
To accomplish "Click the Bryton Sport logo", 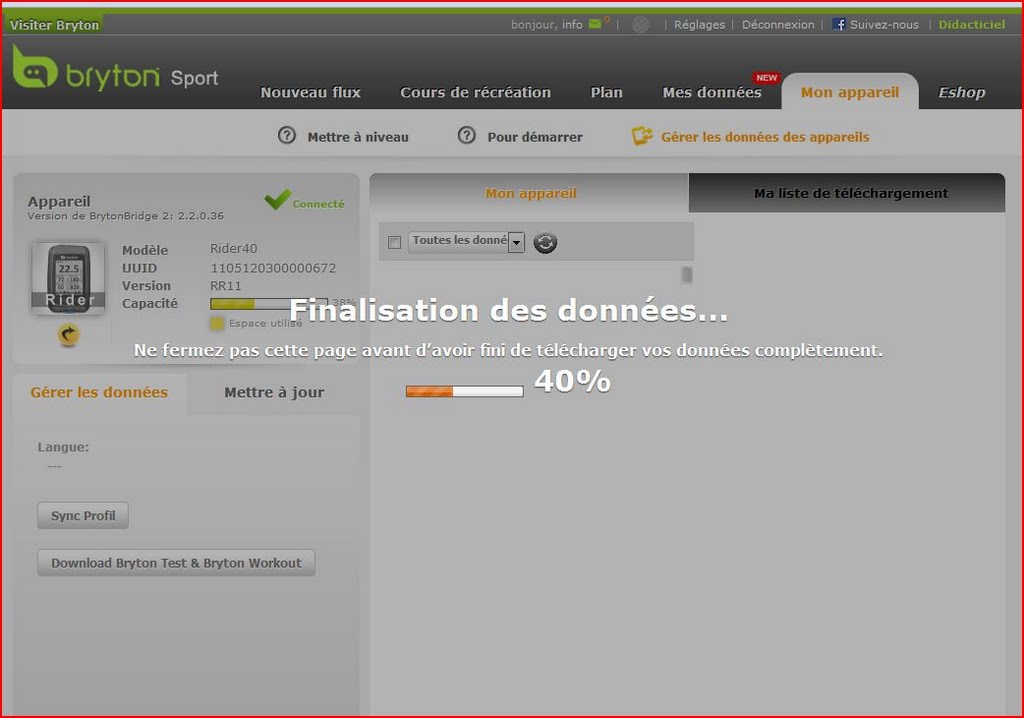I will pos(115,68).
